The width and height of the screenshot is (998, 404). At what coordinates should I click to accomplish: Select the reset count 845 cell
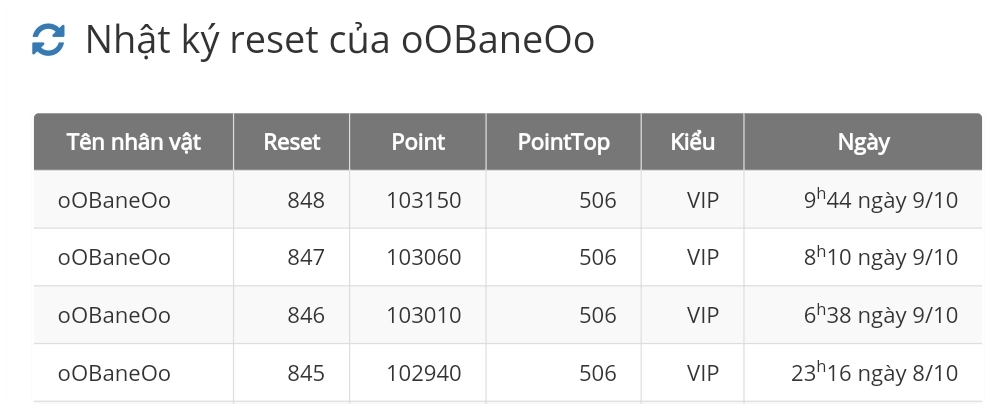[x=305, y=374]
